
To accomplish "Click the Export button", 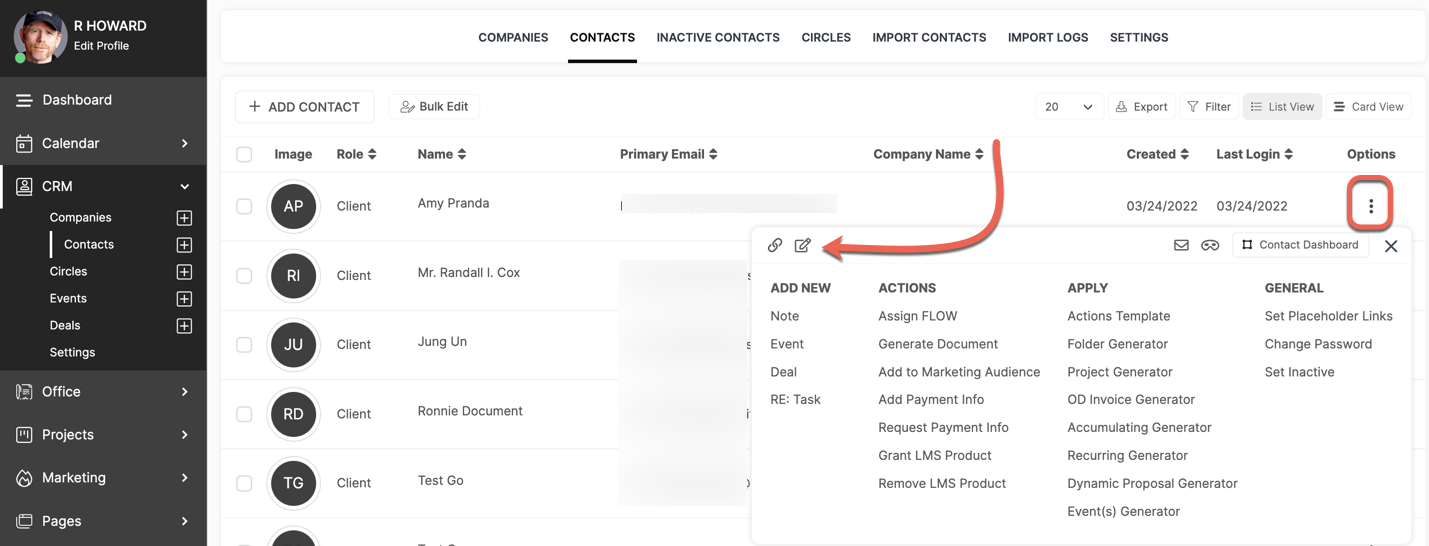I will (1141, 107).
